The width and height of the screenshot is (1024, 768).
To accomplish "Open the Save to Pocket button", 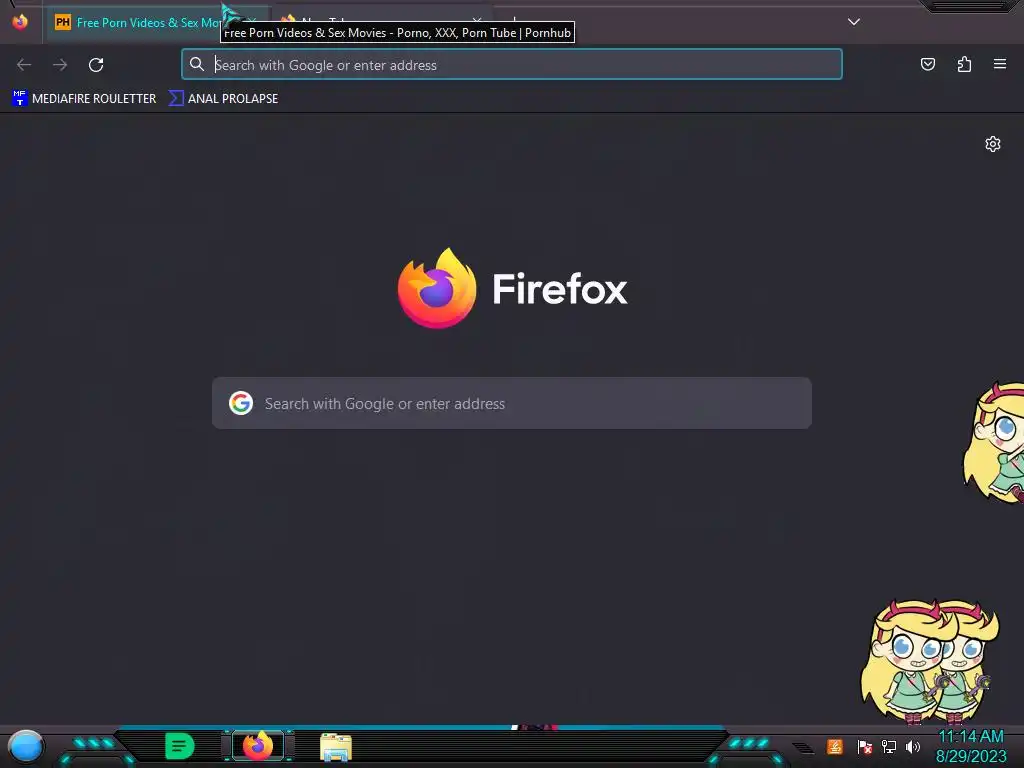I will 927,64.
